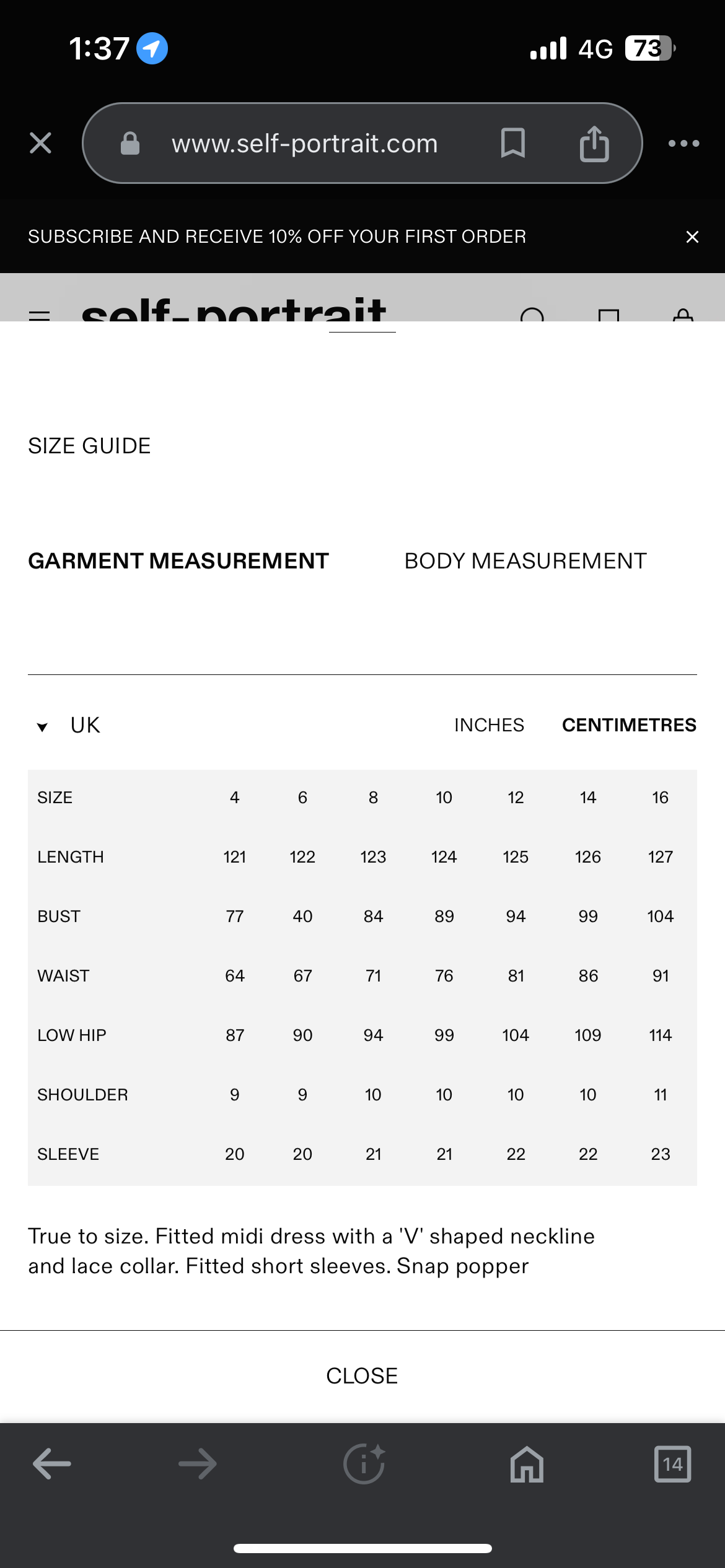Tap the share icon in address bar
This screenshot has width=725, height=1568.
coord(594,143)
